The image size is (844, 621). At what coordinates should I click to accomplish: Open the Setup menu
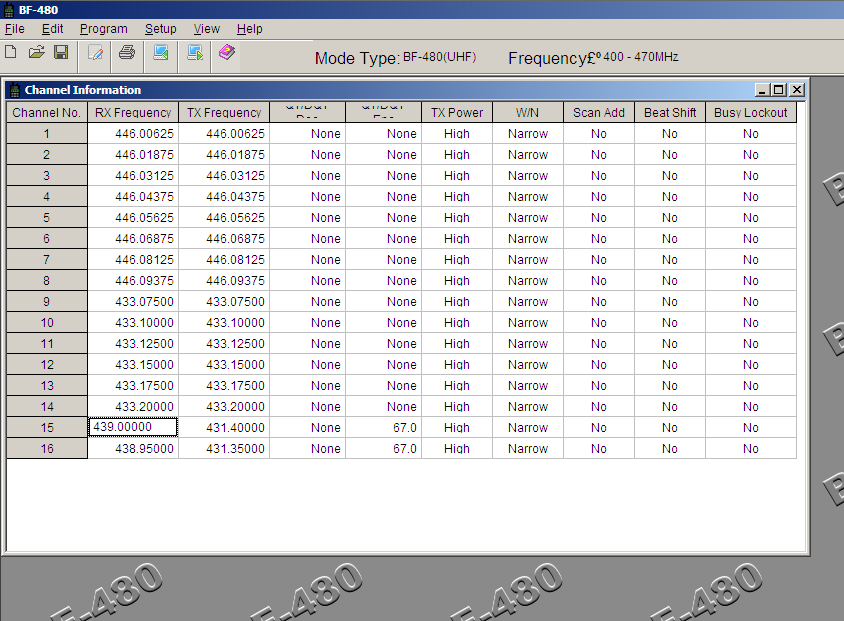pos(160,29)
